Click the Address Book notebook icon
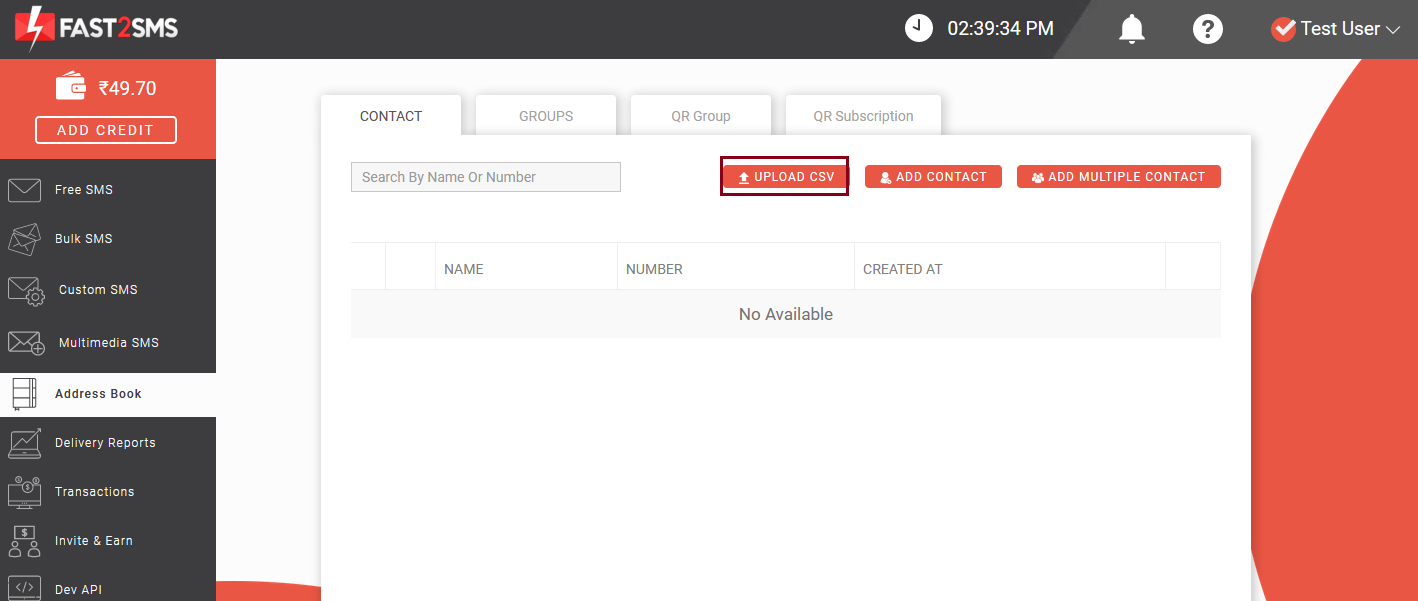Viewport: 1418px width, 601px height. (24, 394)
